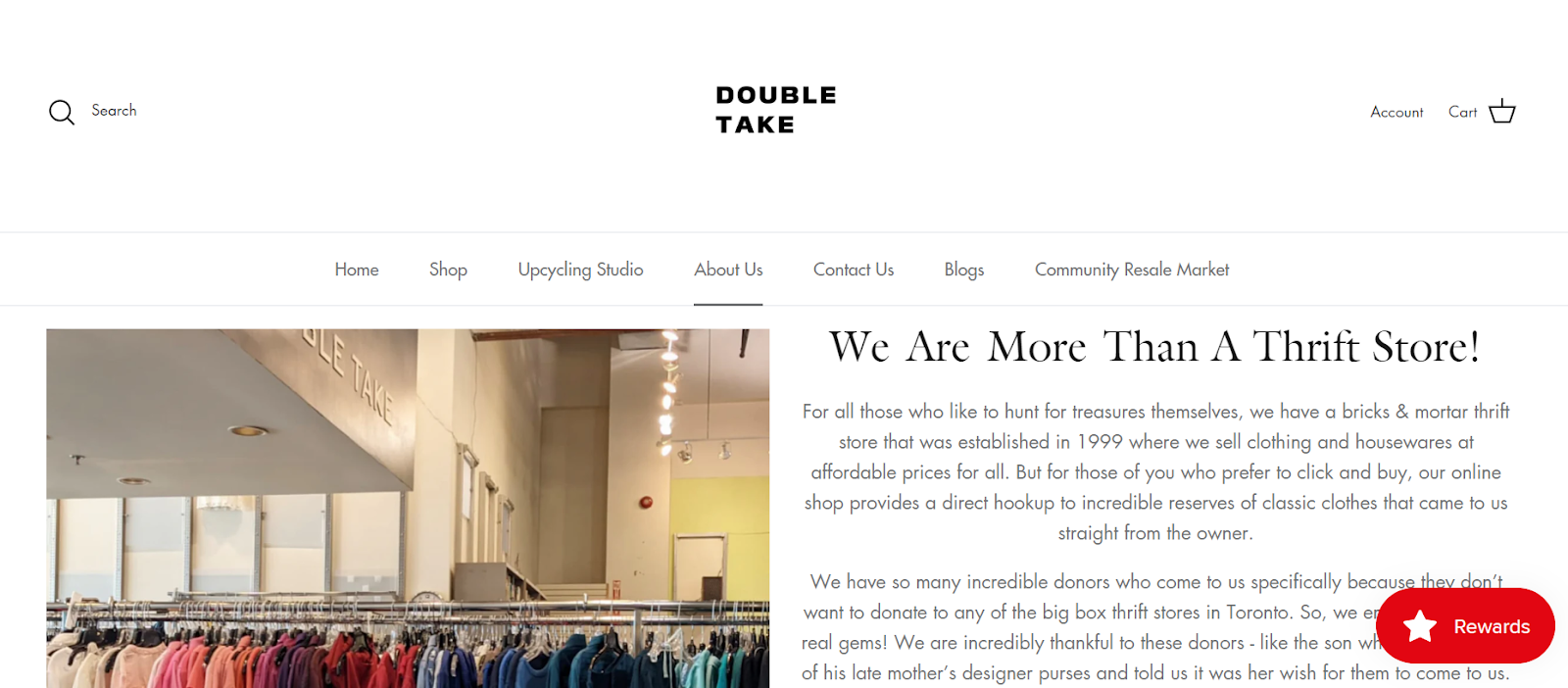Screen dimensions: 1568x688
Task: Open Upcycling Studio in navigation
Action: click(x=580, y=270)
